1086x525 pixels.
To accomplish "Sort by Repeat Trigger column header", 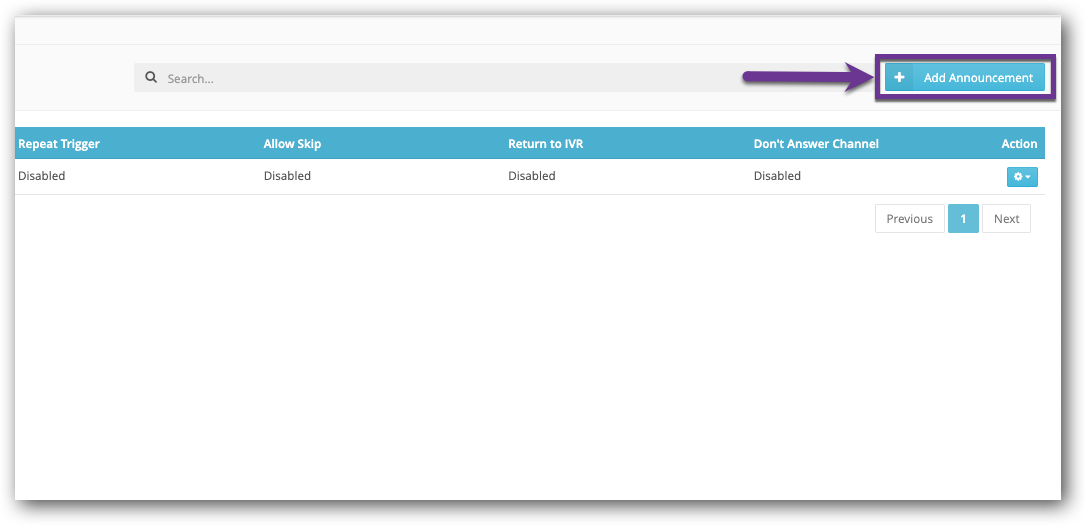I will [59, 144].
